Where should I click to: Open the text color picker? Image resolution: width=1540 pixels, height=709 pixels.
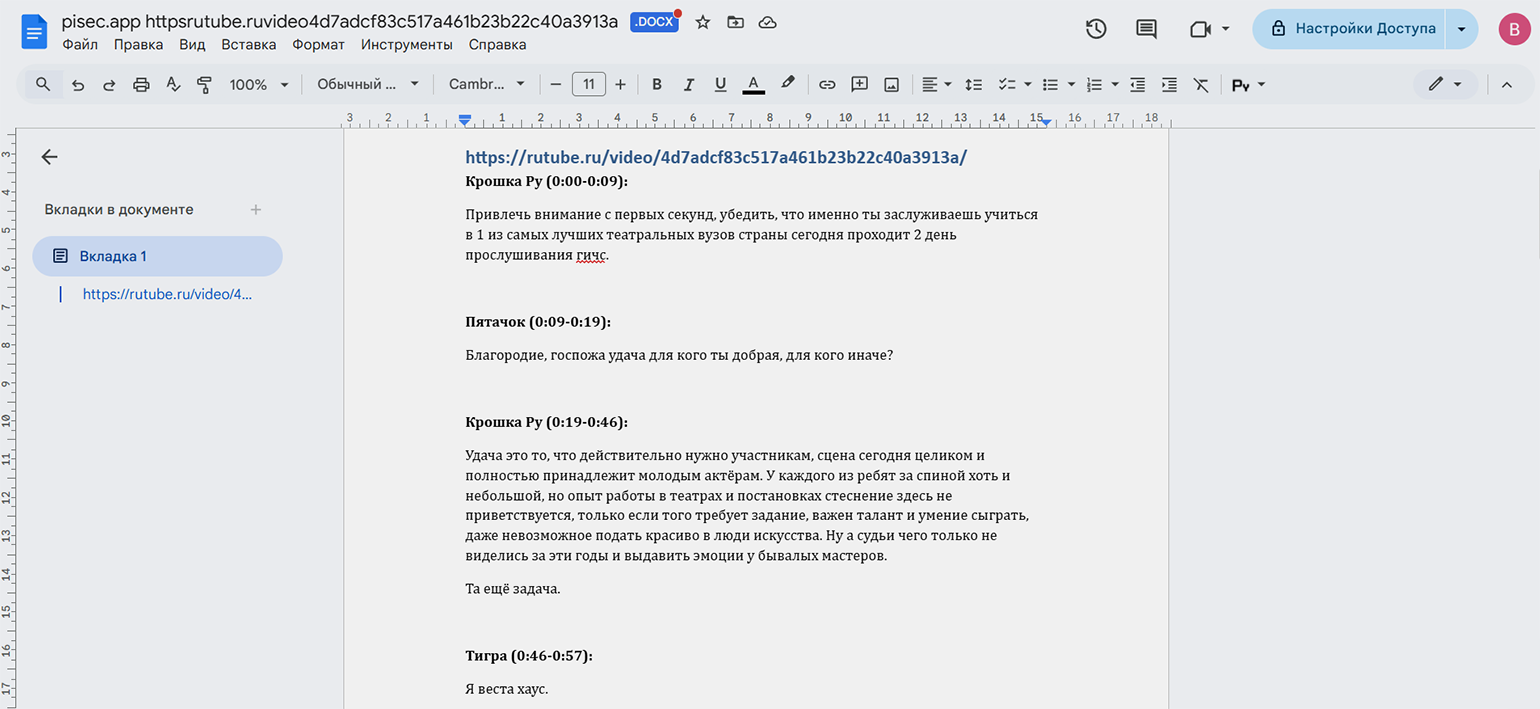click(x=754, y=85)
